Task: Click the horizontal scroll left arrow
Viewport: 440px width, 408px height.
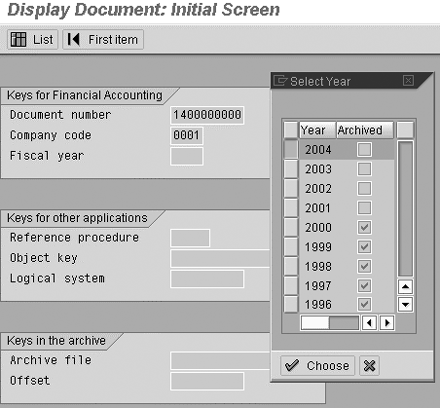Action: [369, 323]
